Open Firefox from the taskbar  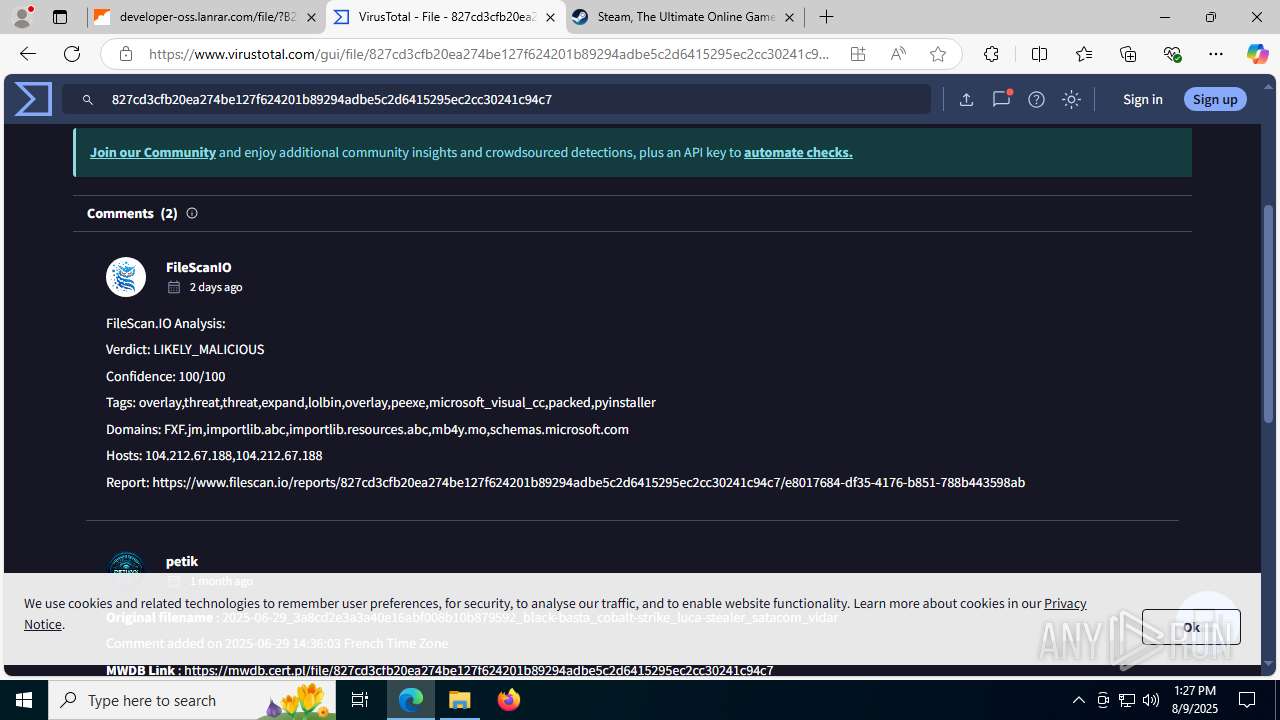509,700
